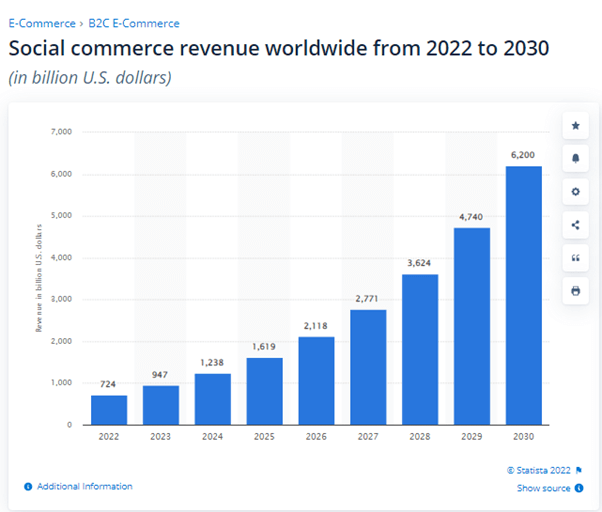Click the Additional Information link

[85, 487]
